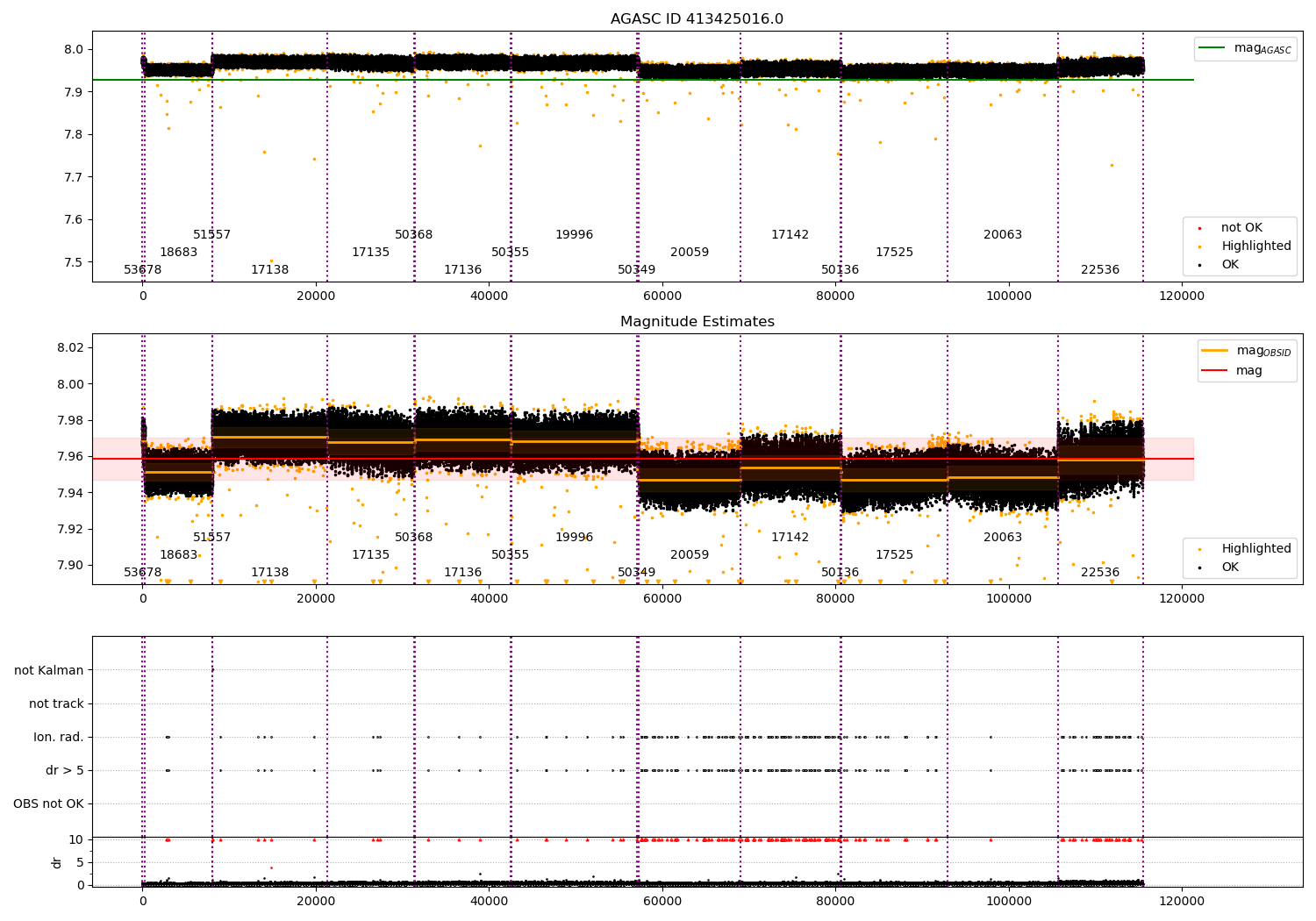
Task: Click the 10 tick on dr axis
Action: [76, 839]
